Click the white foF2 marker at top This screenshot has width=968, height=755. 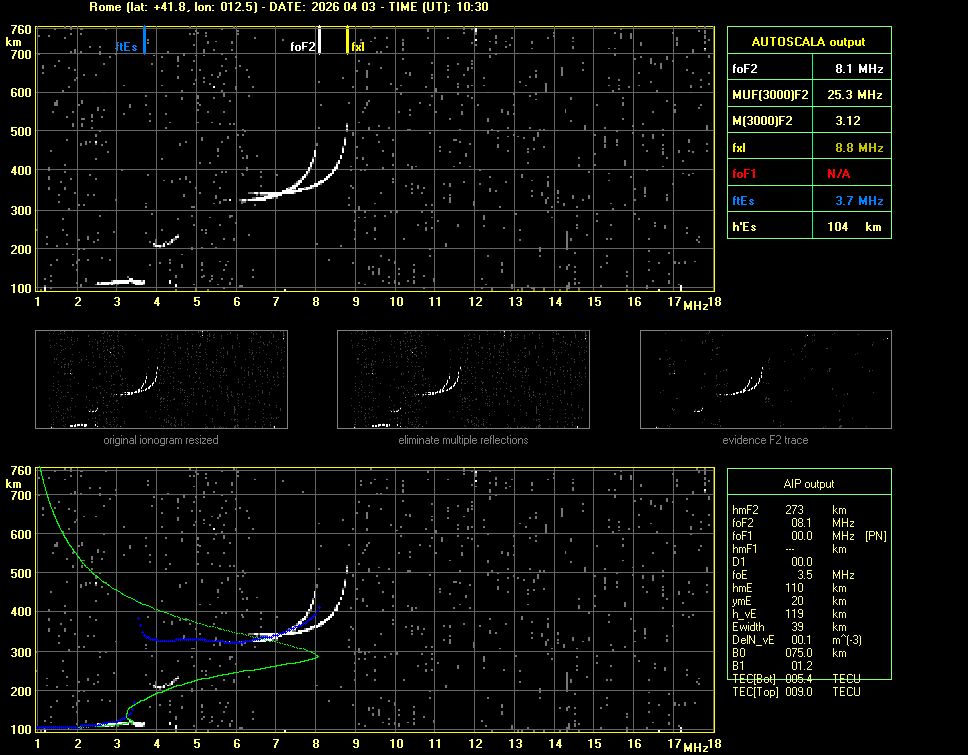click(319, 41)
